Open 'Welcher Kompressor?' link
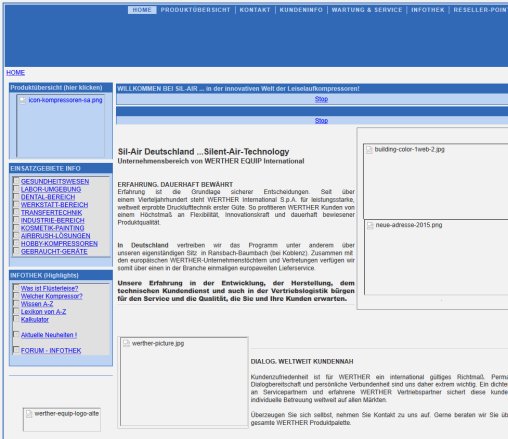This screenshot has height=439, width=508. [x=52, y=296]
